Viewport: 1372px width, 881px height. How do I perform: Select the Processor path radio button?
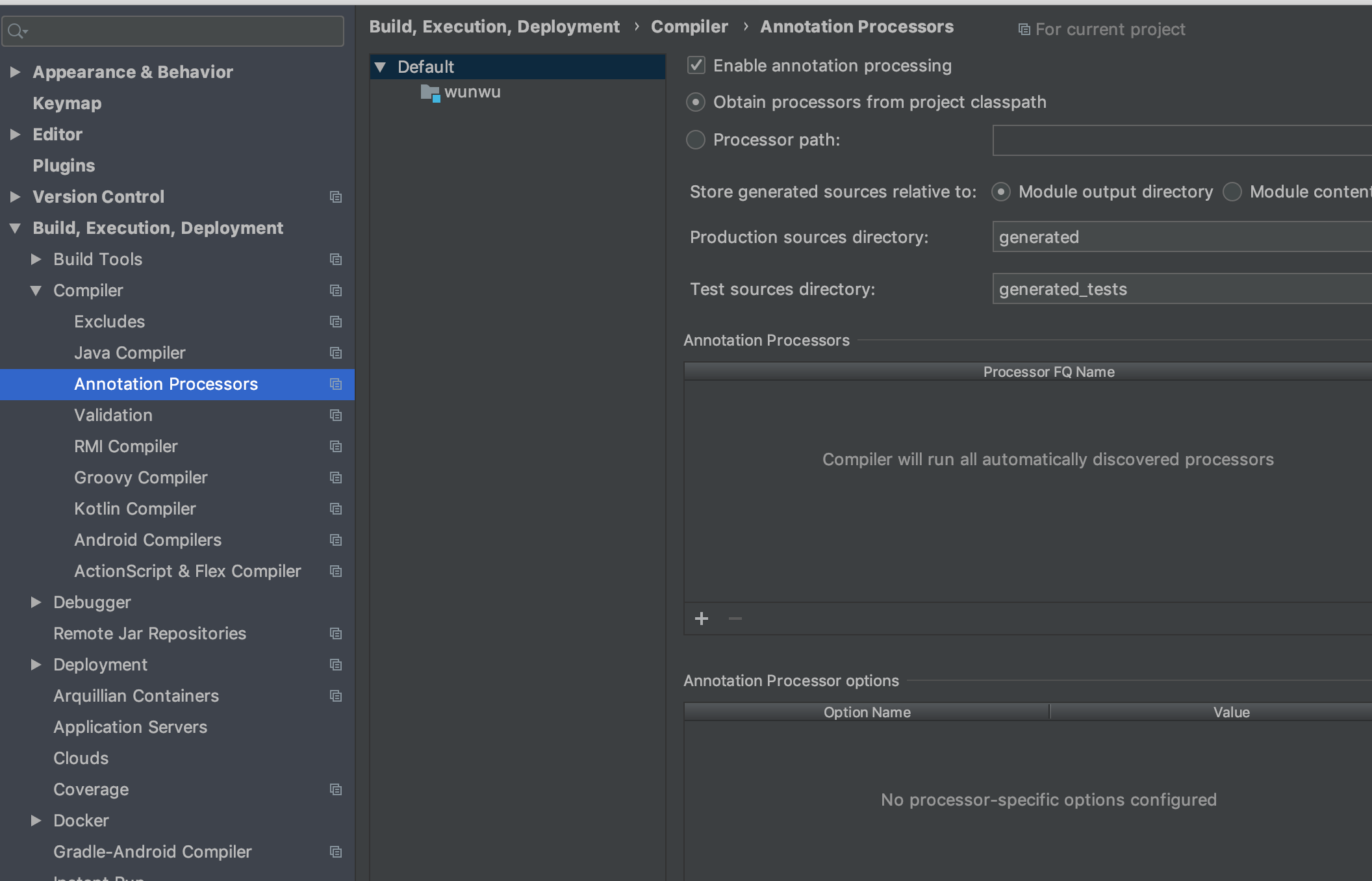pyautogui.click(x=696, y=140)
